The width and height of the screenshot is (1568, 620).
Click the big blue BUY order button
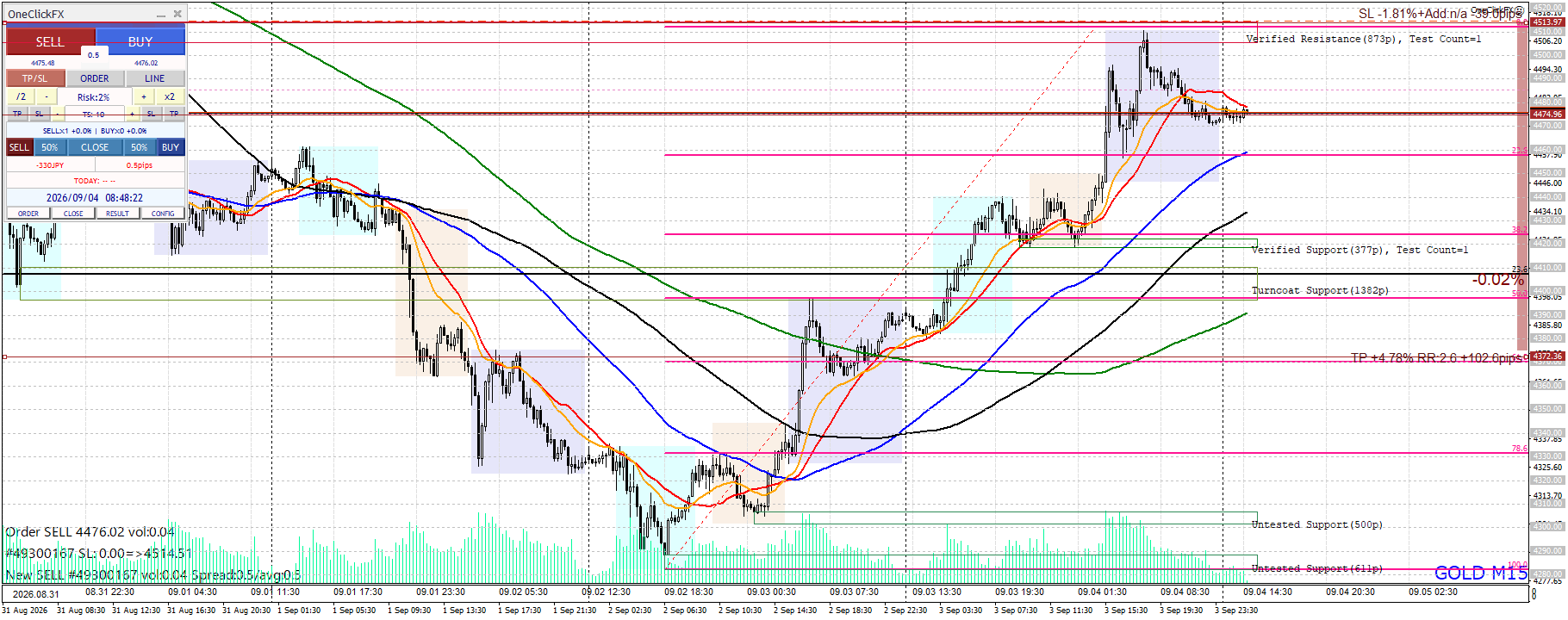pyautogui.click(x=140, y=41)
